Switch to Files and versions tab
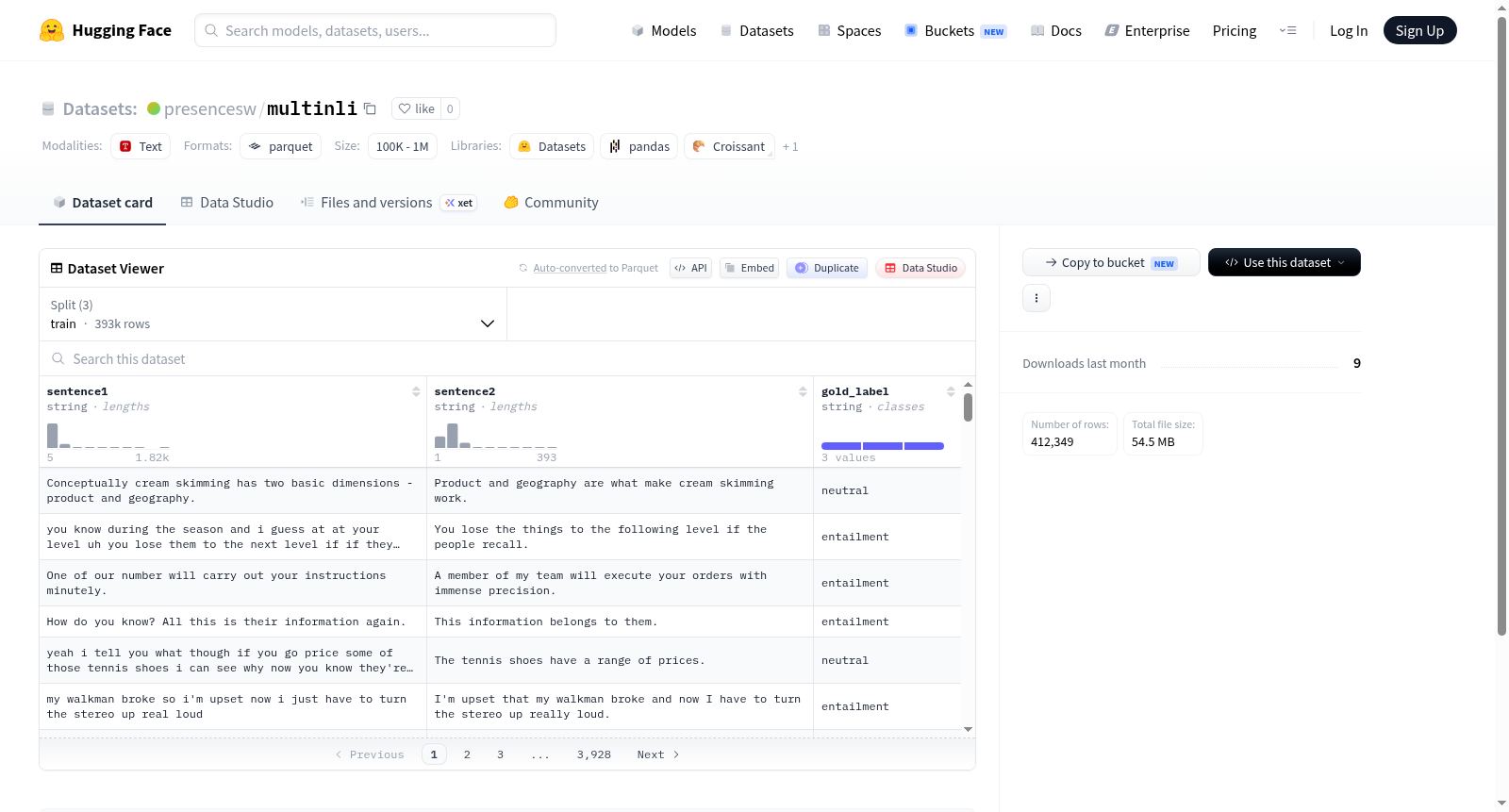The image size is (1509, 812). [389, 203]
